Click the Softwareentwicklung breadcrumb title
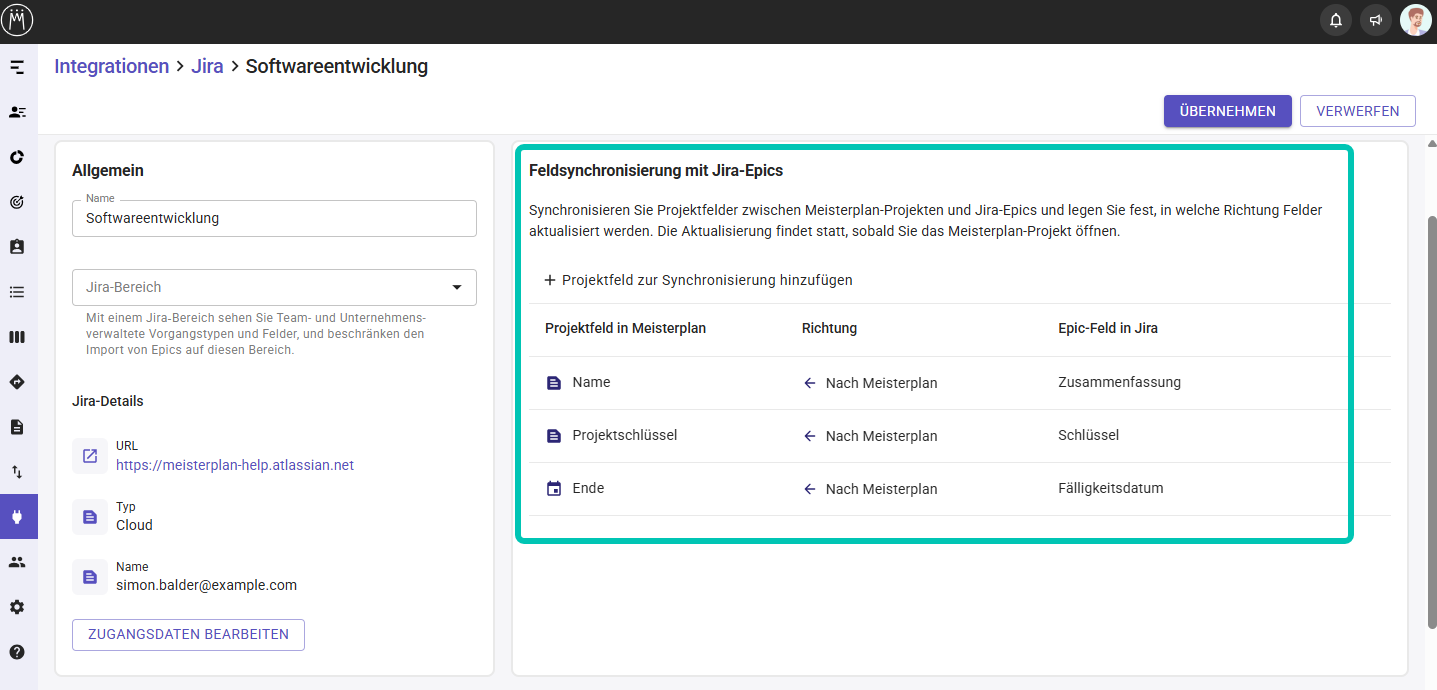 [x=337, y=67]
